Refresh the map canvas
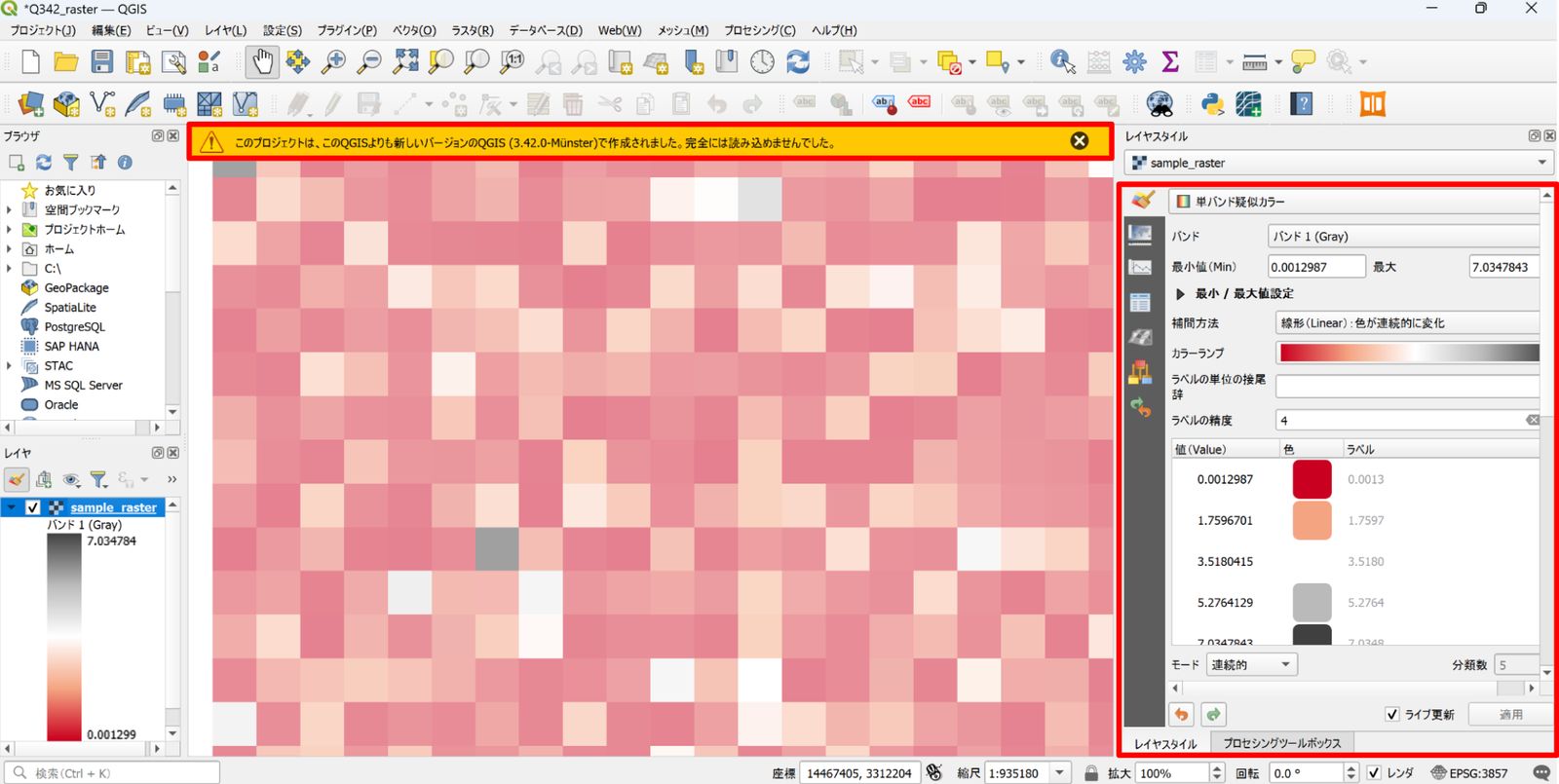 pos(798,62)
